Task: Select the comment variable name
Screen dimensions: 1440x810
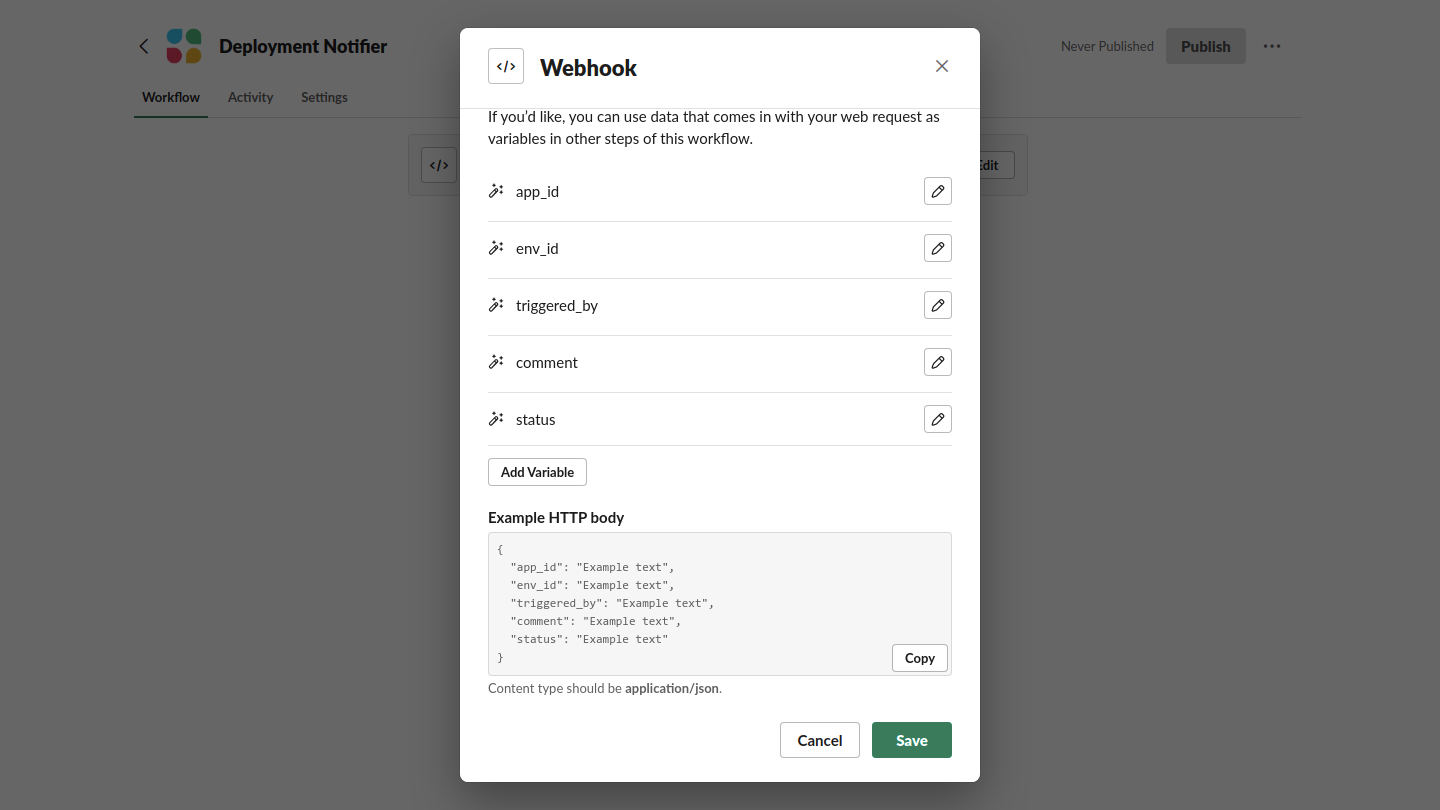Action: tap(547, 362)
